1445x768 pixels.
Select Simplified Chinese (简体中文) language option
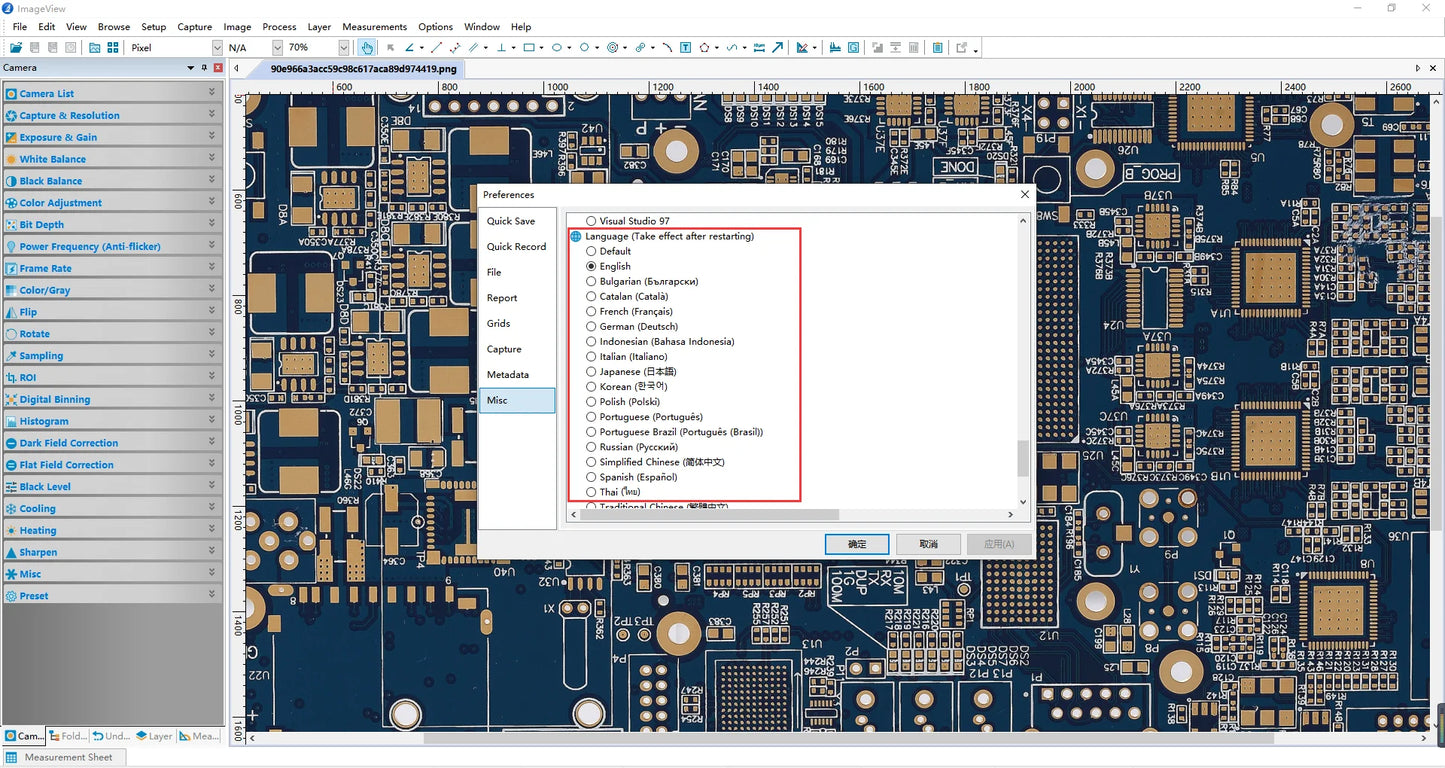click(x=591, y=462)
